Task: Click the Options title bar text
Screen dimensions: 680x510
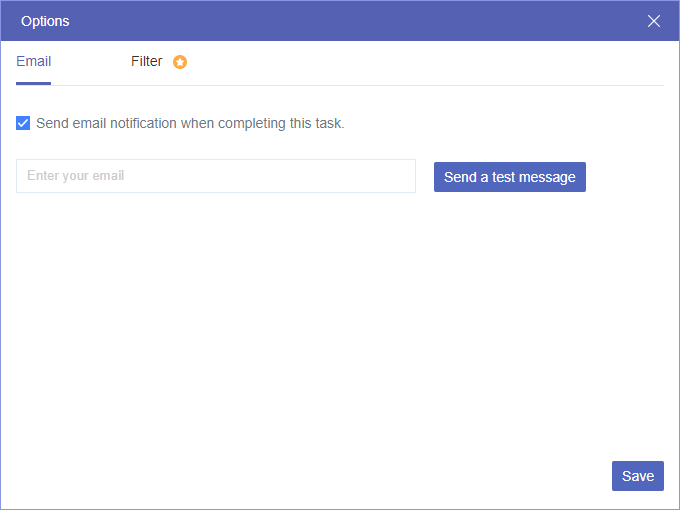Action: pos(45,21)
